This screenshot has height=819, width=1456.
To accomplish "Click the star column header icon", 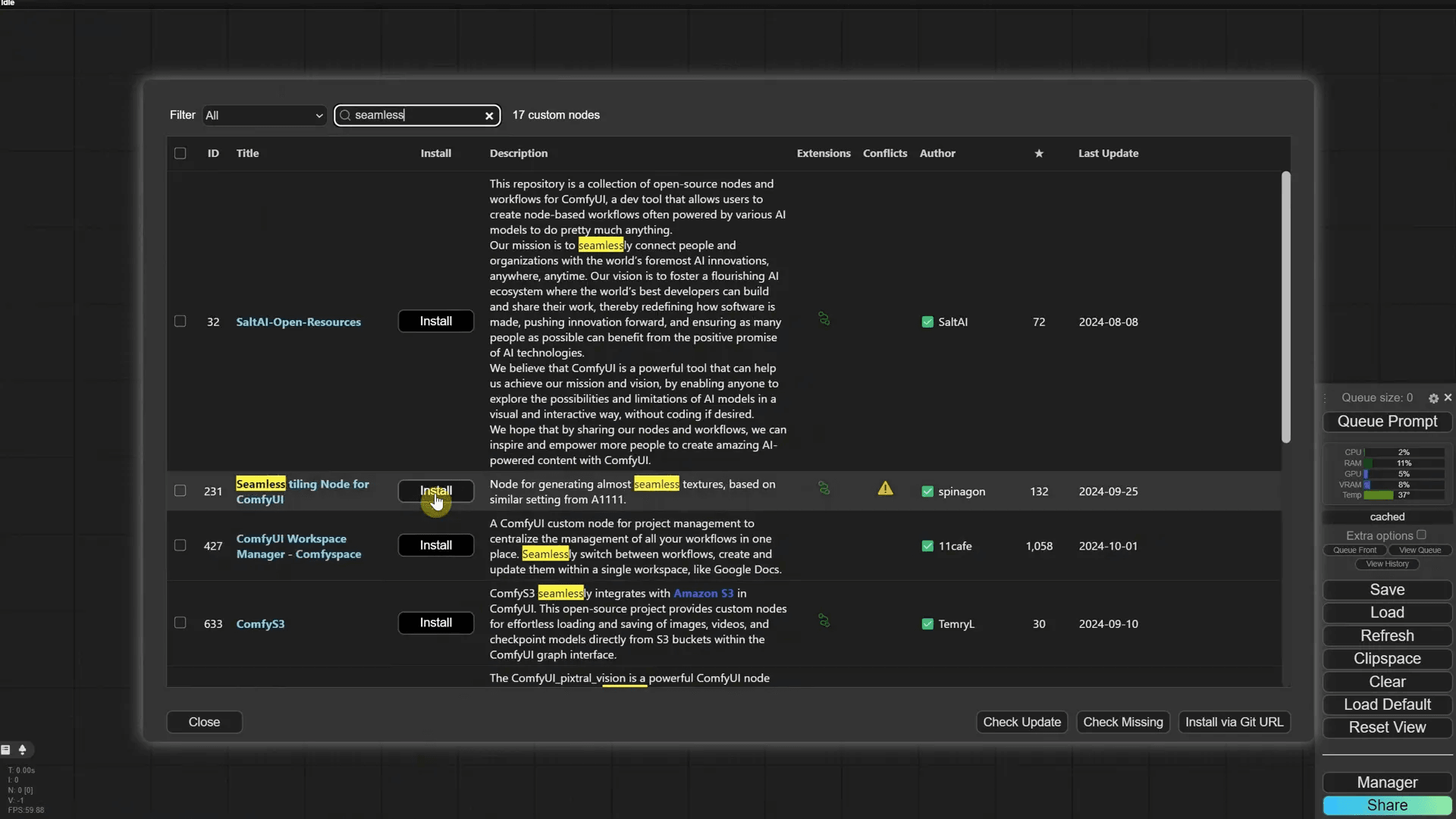I will [x=1039, y=153].
